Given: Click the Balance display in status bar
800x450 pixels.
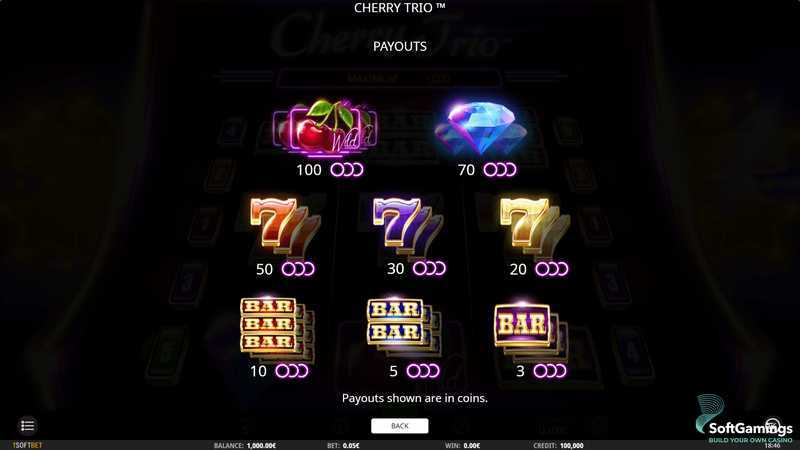Looking at the screenshot, I should coord(245,445).
